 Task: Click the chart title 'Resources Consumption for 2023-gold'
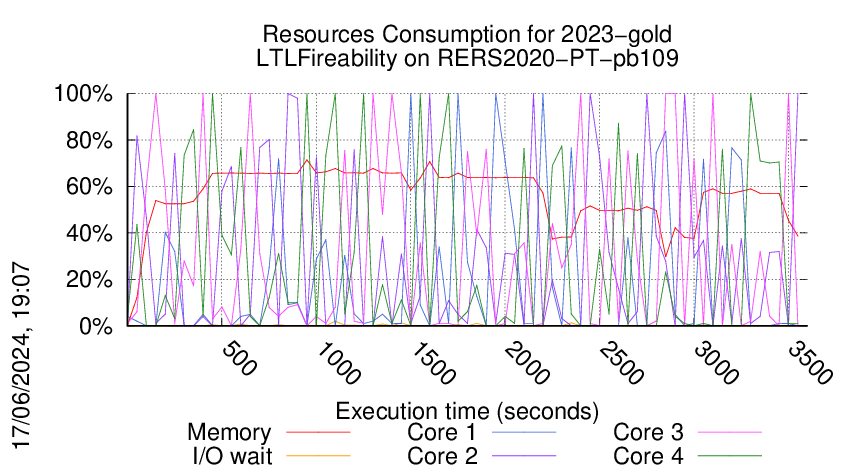[467, 34]
